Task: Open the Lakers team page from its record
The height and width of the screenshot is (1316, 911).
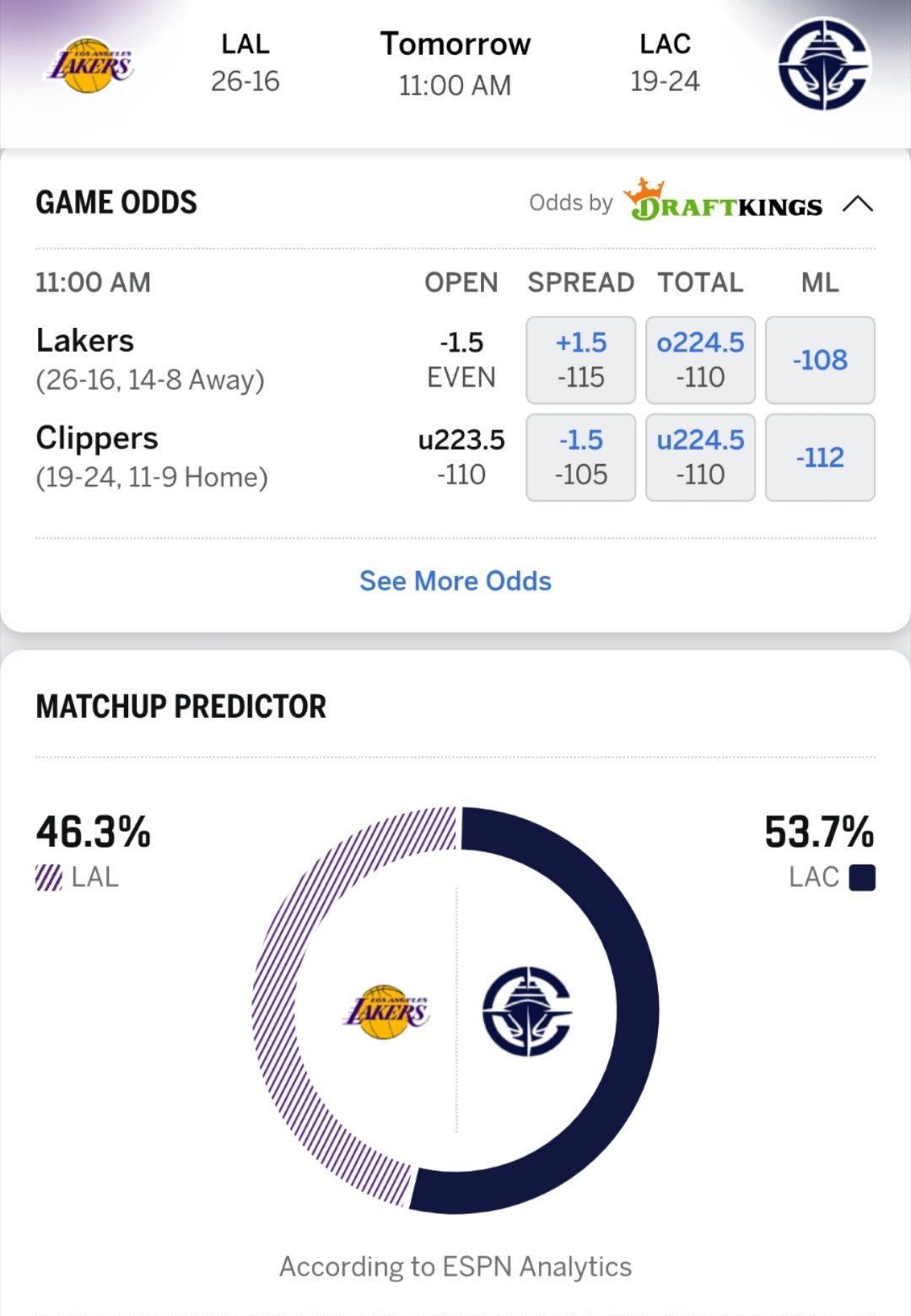Action: coord(149,381)
